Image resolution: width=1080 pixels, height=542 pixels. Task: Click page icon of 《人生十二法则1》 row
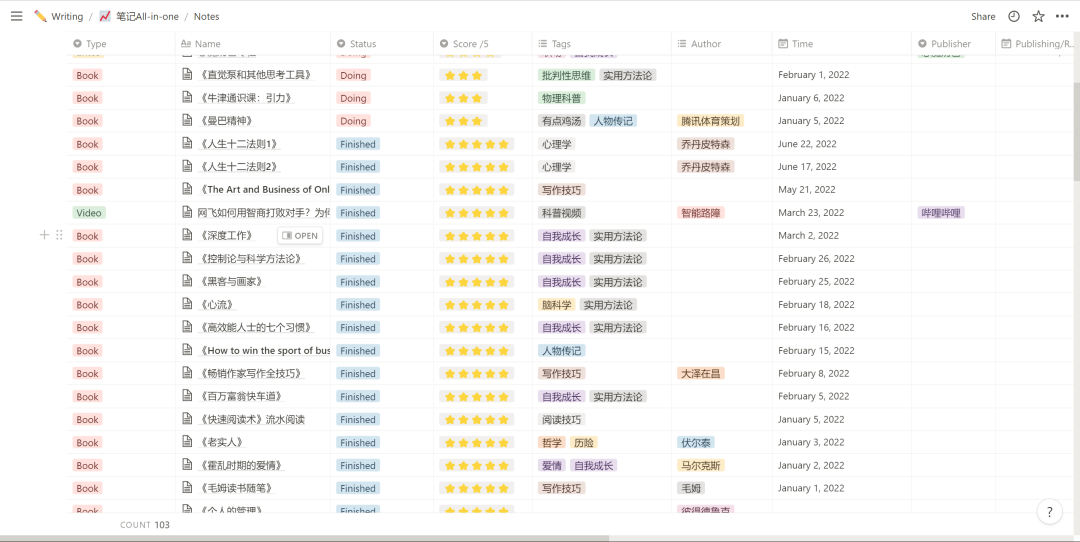point(187,144)
